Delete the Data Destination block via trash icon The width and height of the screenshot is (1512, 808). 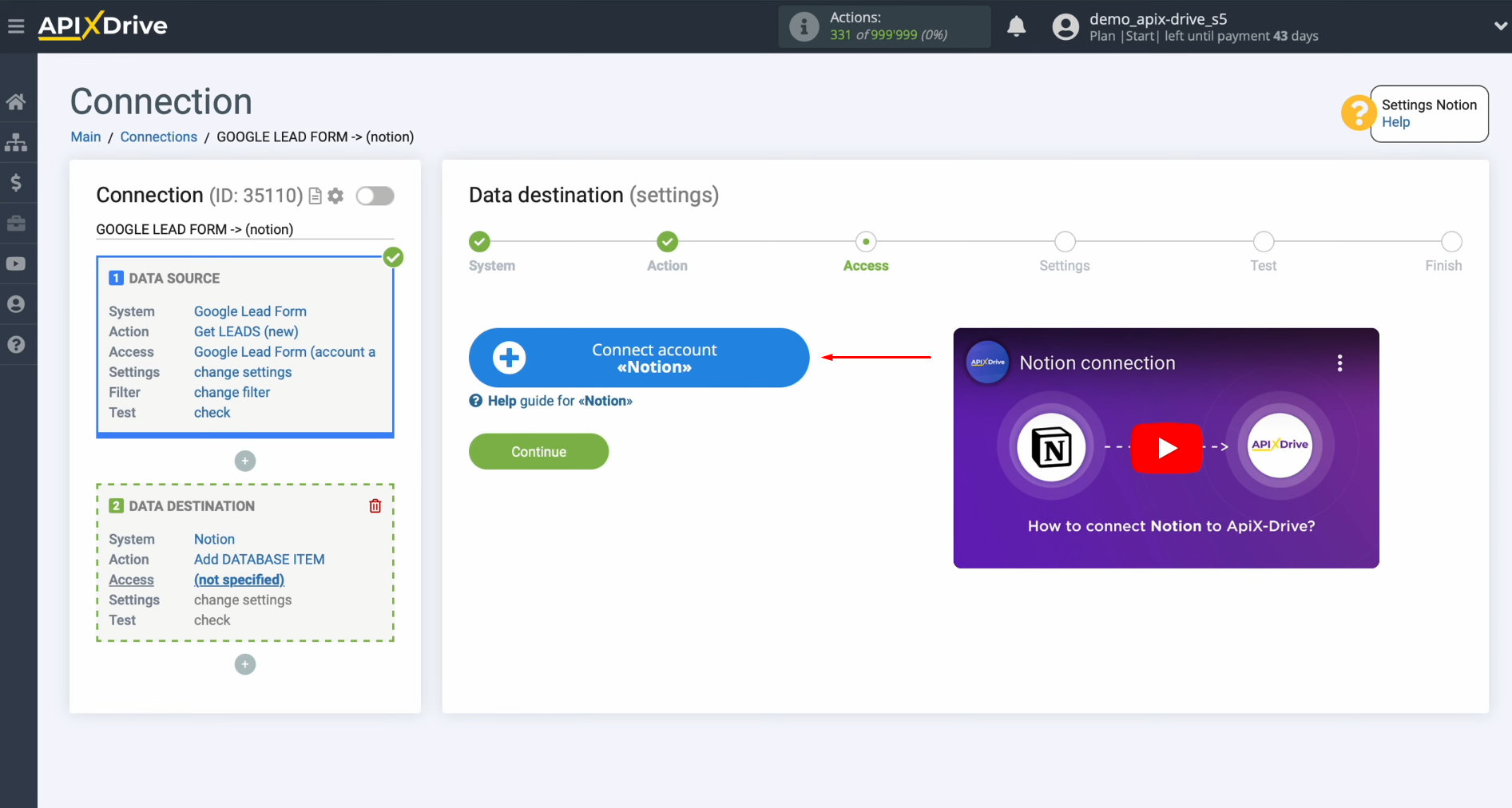click(x=375, y=505)
